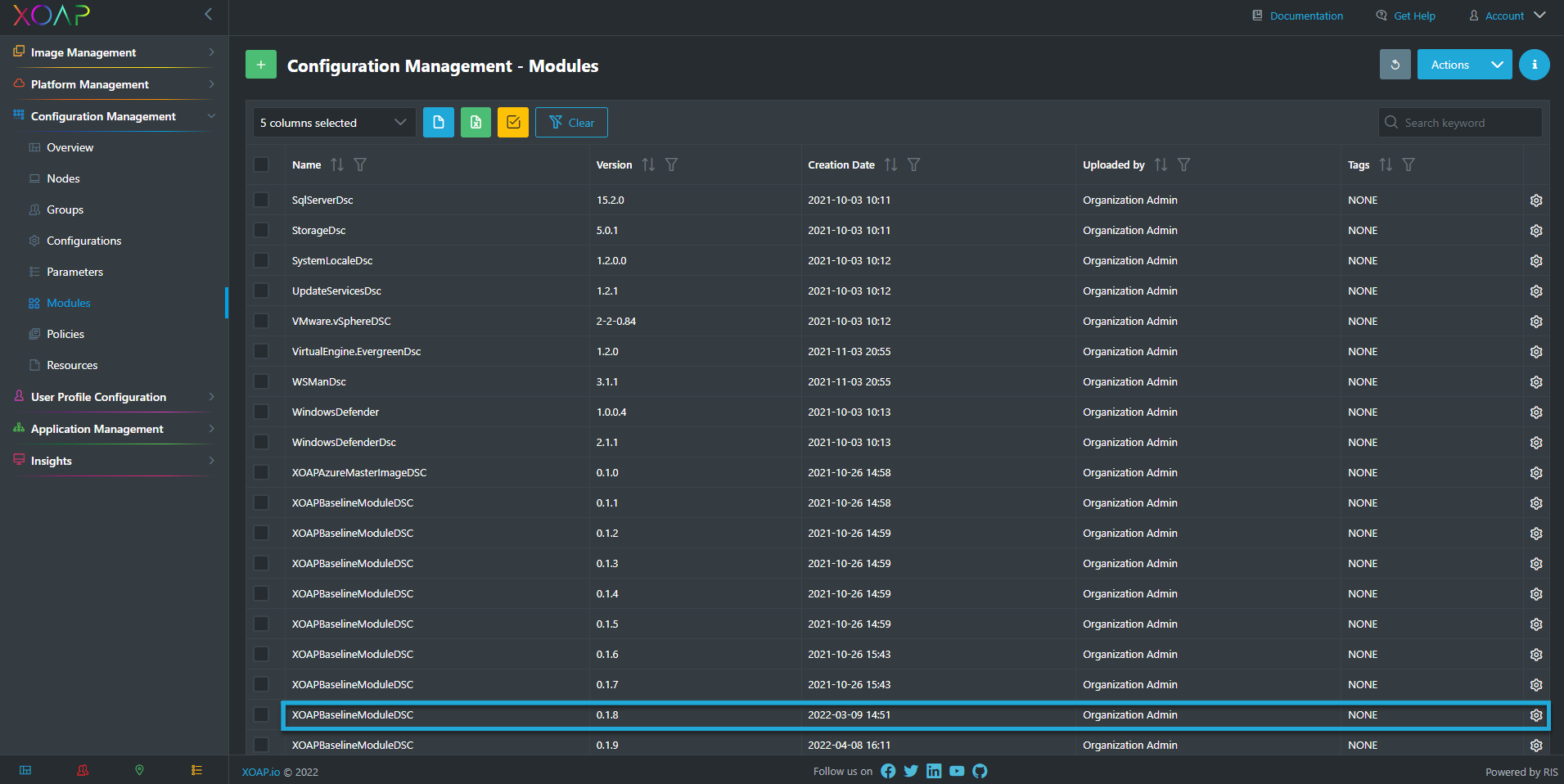Sort by Creation Date using arrows icon
Screen dimensions: 1564x784
891,165
